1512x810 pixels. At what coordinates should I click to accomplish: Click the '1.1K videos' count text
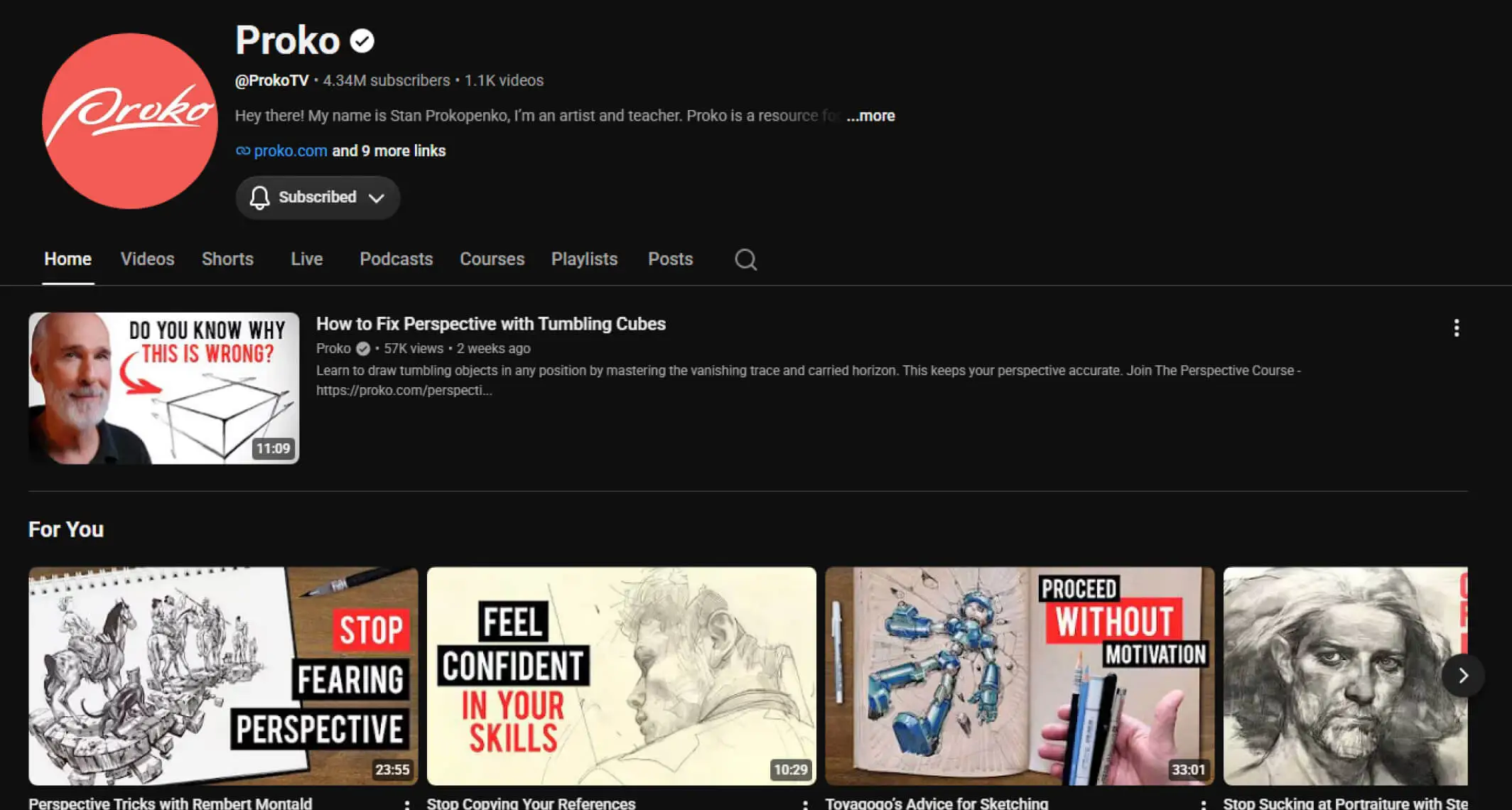pos(504,80)
